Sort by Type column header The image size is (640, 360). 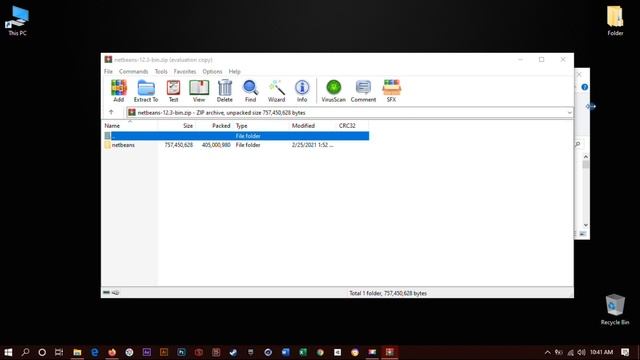261,126
